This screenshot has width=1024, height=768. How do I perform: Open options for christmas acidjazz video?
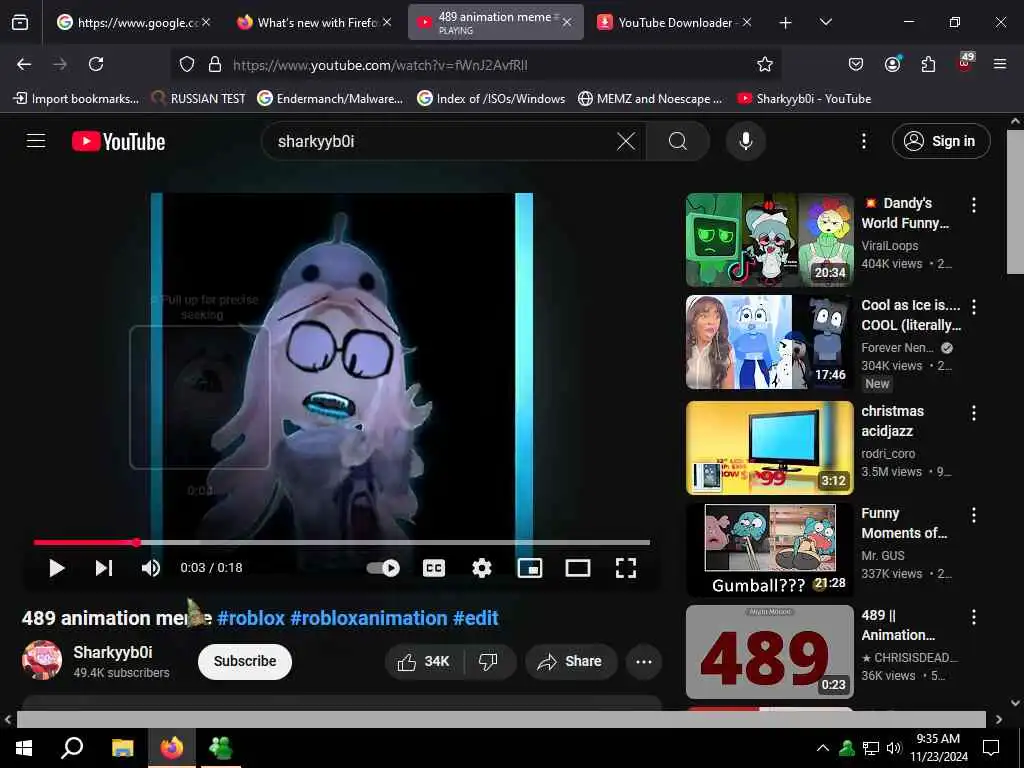pyautogui.click(x=974, y=413)
